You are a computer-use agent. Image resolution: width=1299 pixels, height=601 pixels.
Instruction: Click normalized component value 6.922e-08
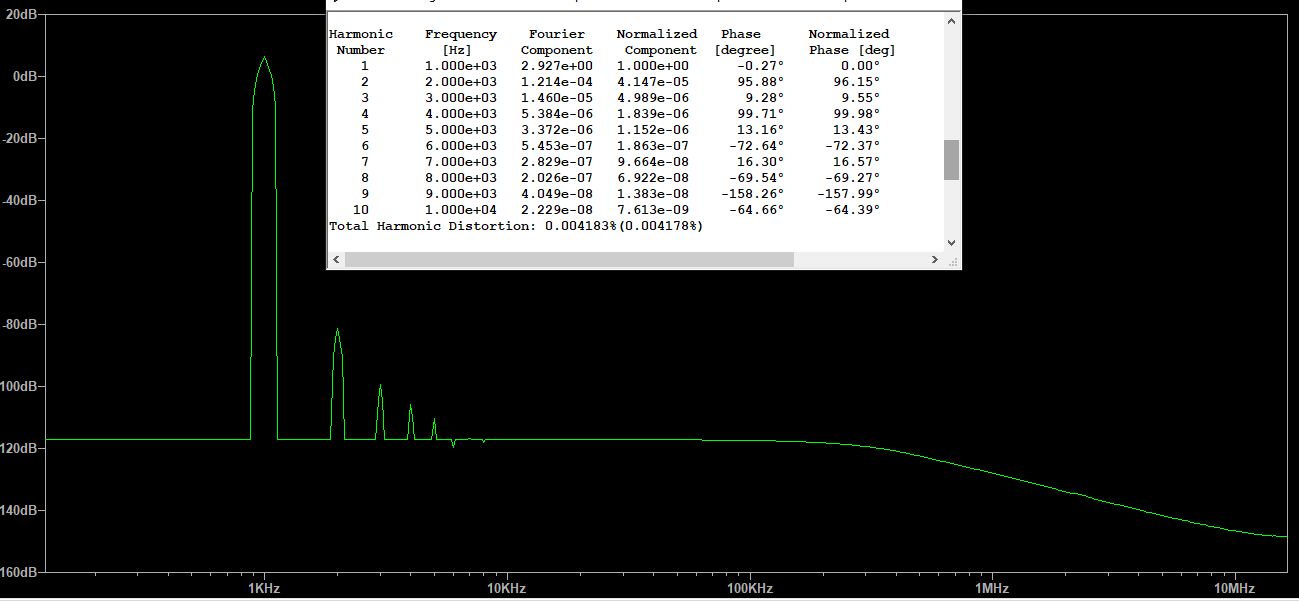[653, 178]
